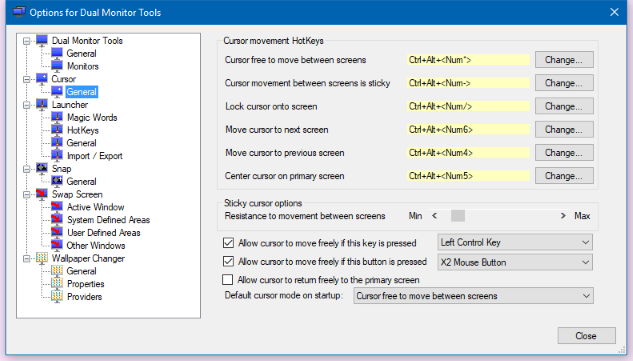633x361 pixels.
Task: Click the Close button at the bottom
Action: [x=586, y=336]
